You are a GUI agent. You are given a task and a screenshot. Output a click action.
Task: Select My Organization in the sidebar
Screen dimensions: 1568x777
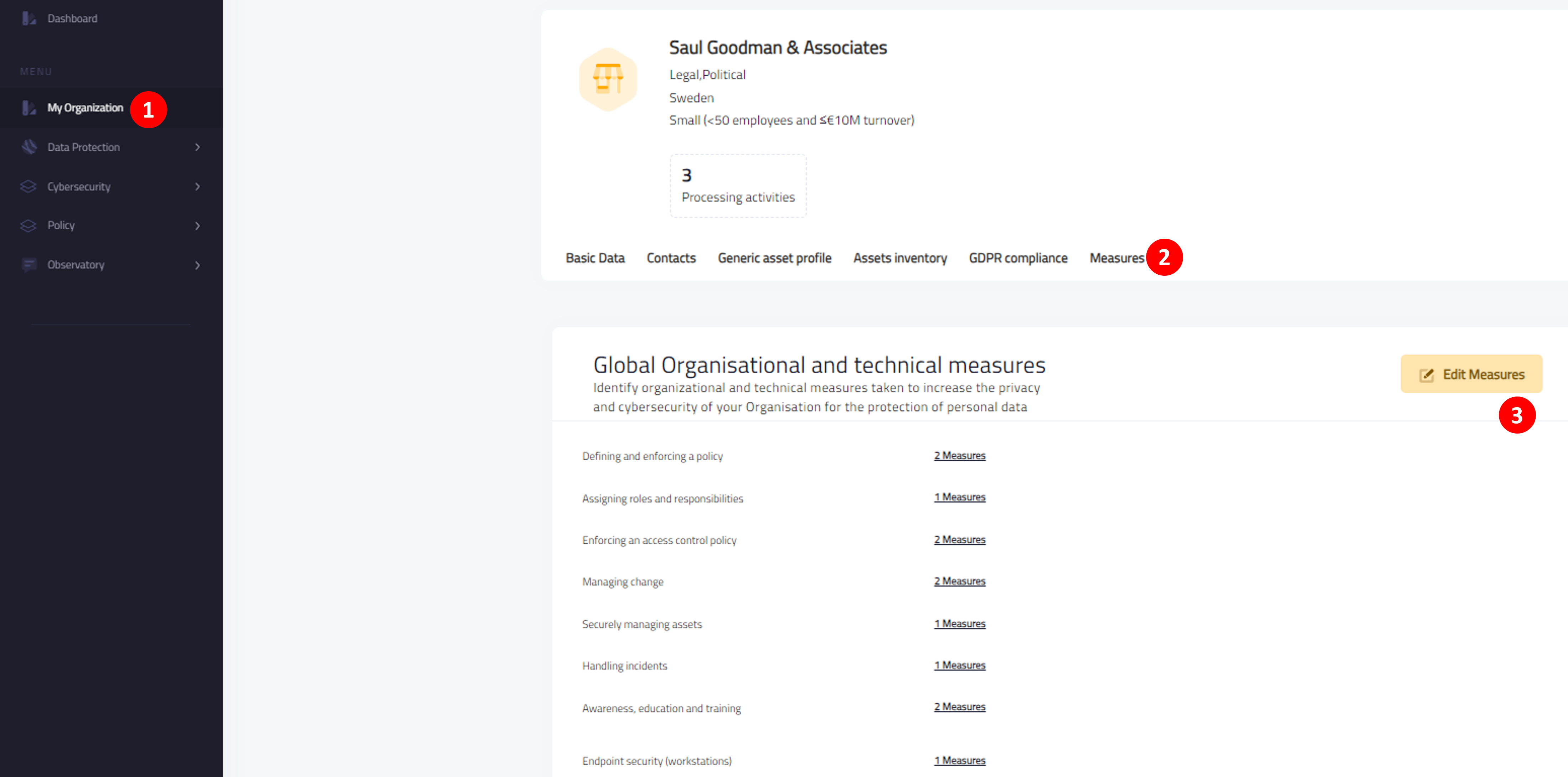point(85,108)
